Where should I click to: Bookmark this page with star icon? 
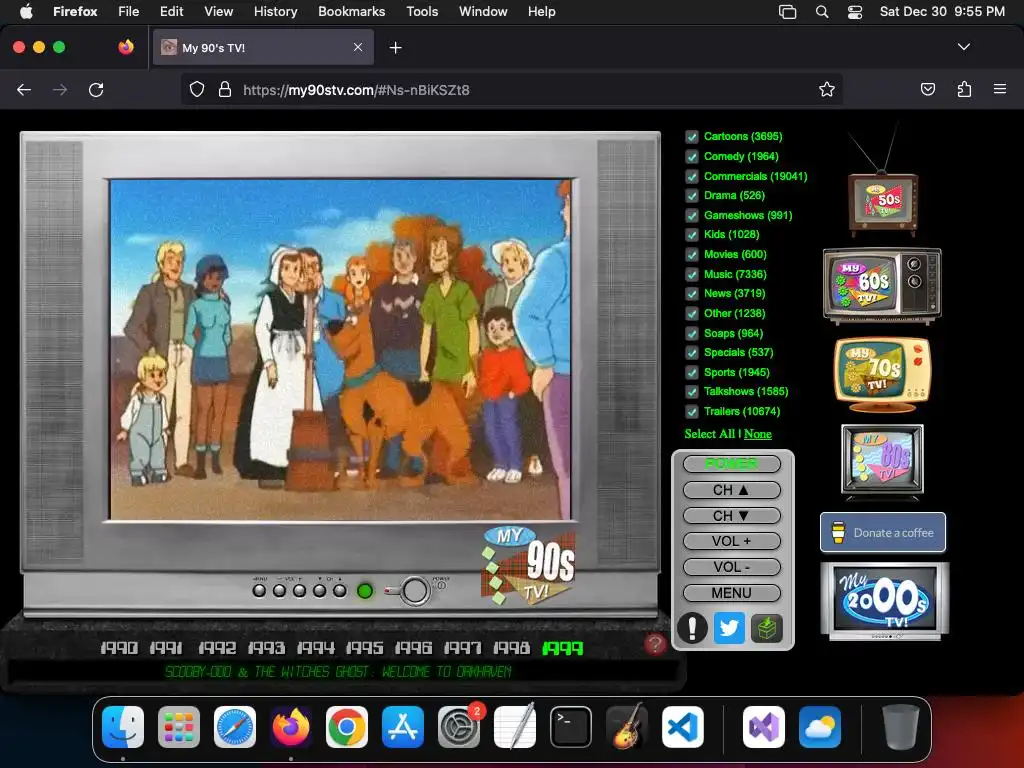[x=826, y=89]
